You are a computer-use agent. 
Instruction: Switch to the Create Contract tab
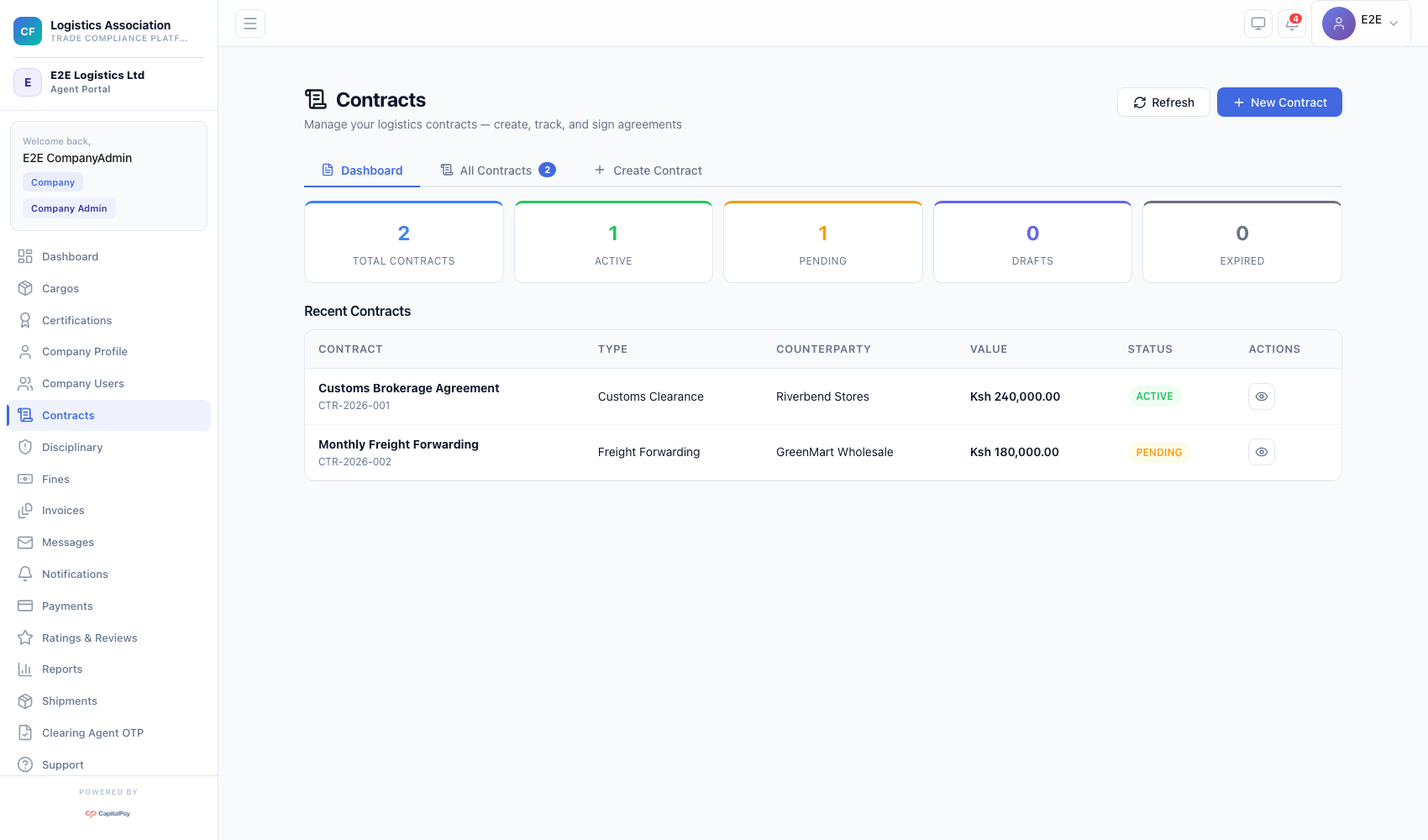point(648,171)
